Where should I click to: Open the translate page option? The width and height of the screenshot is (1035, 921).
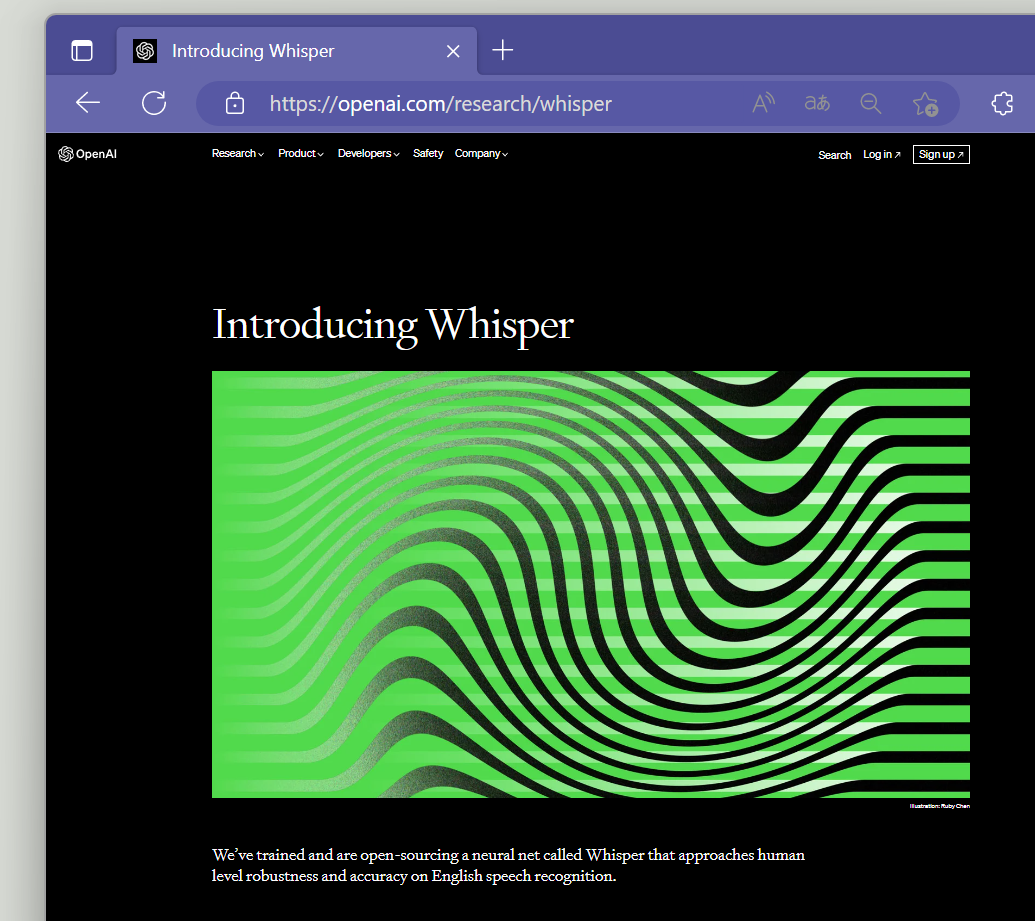[x=817, y=103]
